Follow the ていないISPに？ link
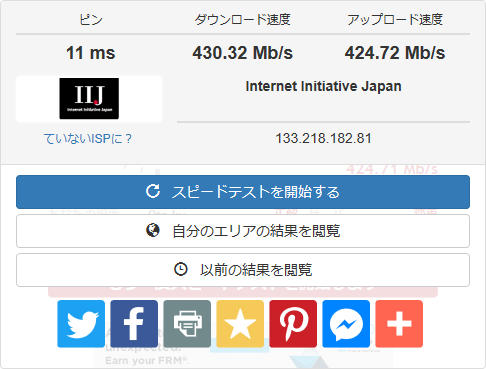The image size is (486, 369). pos(88,139)
